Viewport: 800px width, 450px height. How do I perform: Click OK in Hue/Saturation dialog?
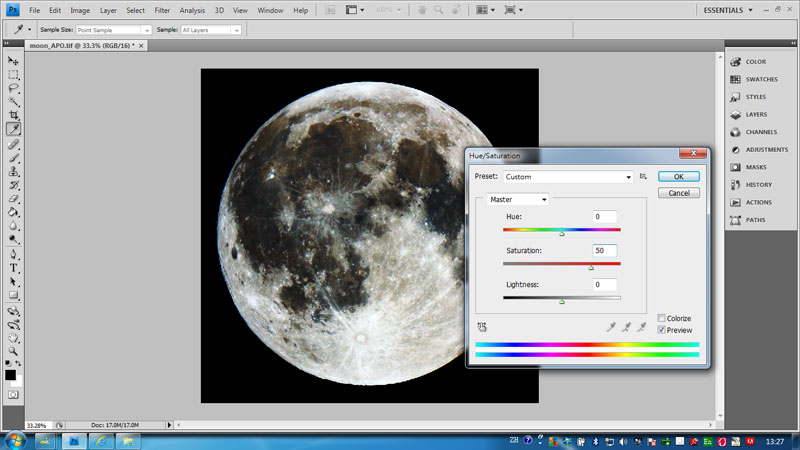[x=678, y=176]
